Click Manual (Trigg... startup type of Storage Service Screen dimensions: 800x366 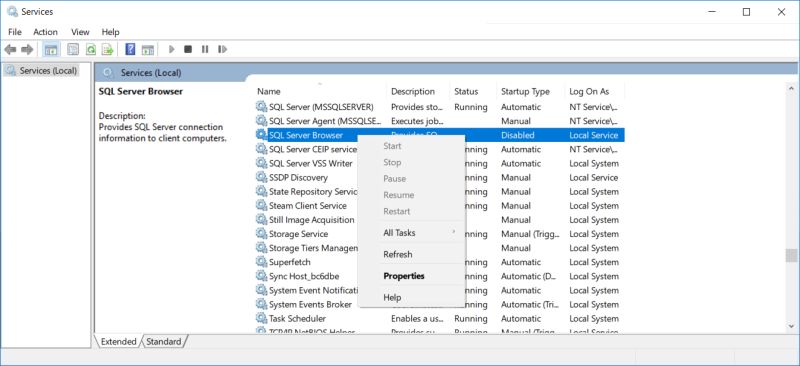pyautogui.click(x=530, y=234)
